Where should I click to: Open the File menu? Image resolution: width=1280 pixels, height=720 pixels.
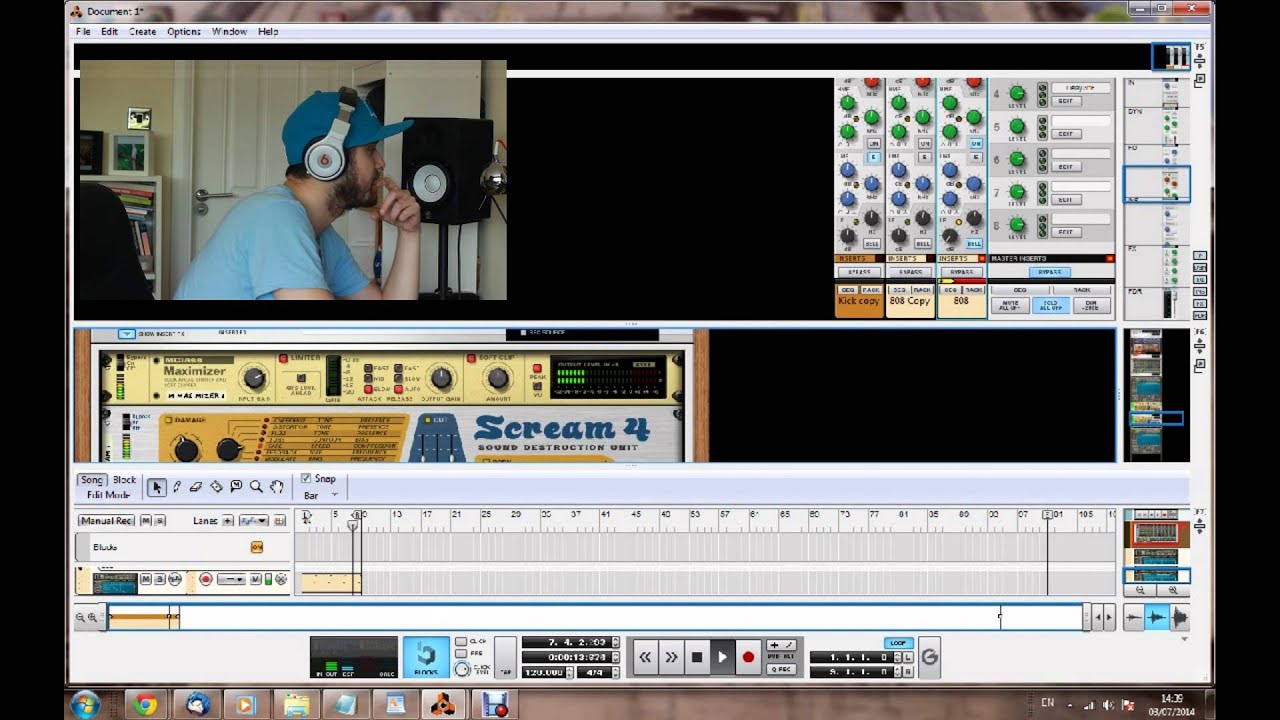[83, 31]
